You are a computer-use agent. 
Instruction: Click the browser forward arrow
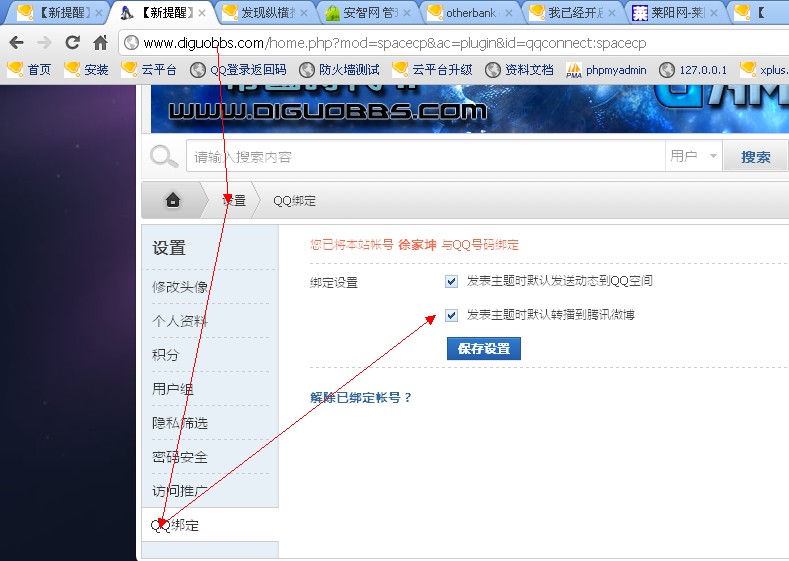(44, 43)
